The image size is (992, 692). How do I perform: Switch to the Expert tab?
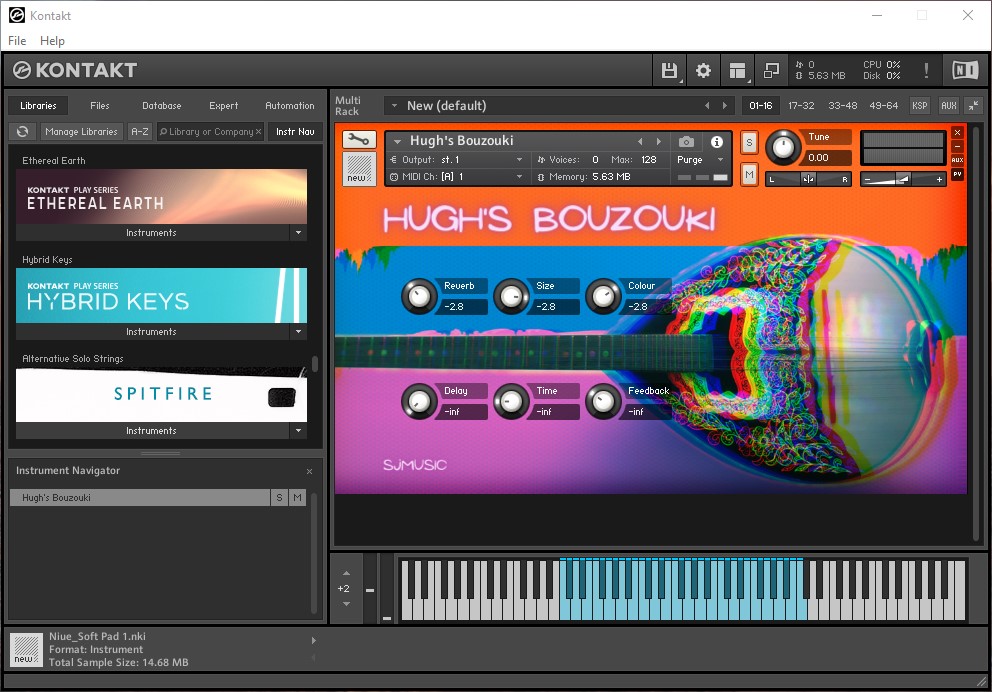[223, 106]
